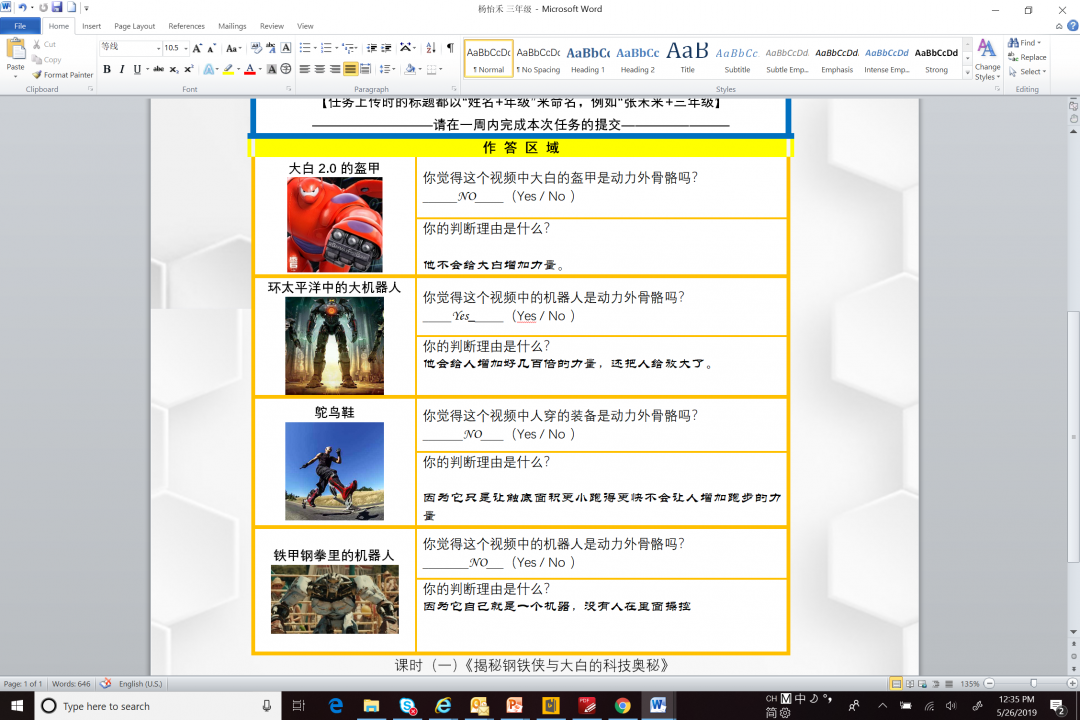Open the Find tool in Editing group
The image size is (1080, 720).
(1024, 43)
